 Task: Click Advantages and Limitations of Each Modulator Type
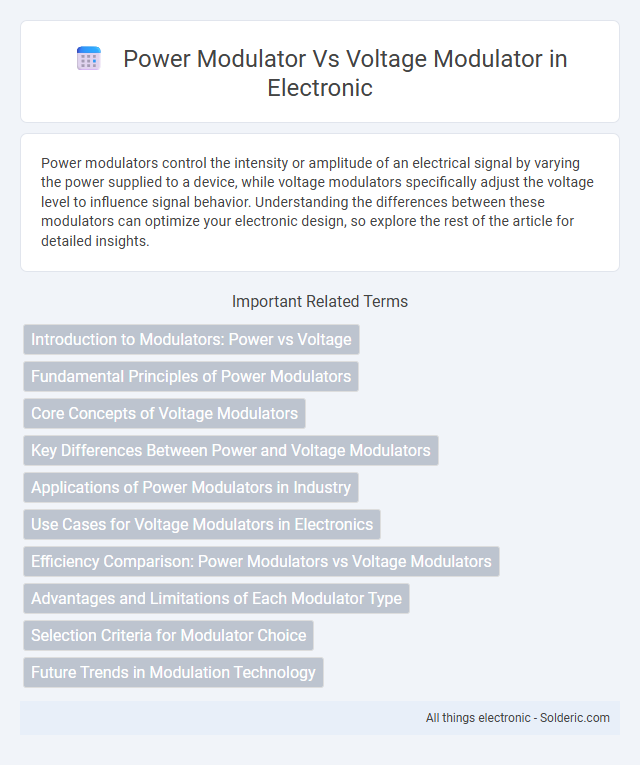(217, 599)
